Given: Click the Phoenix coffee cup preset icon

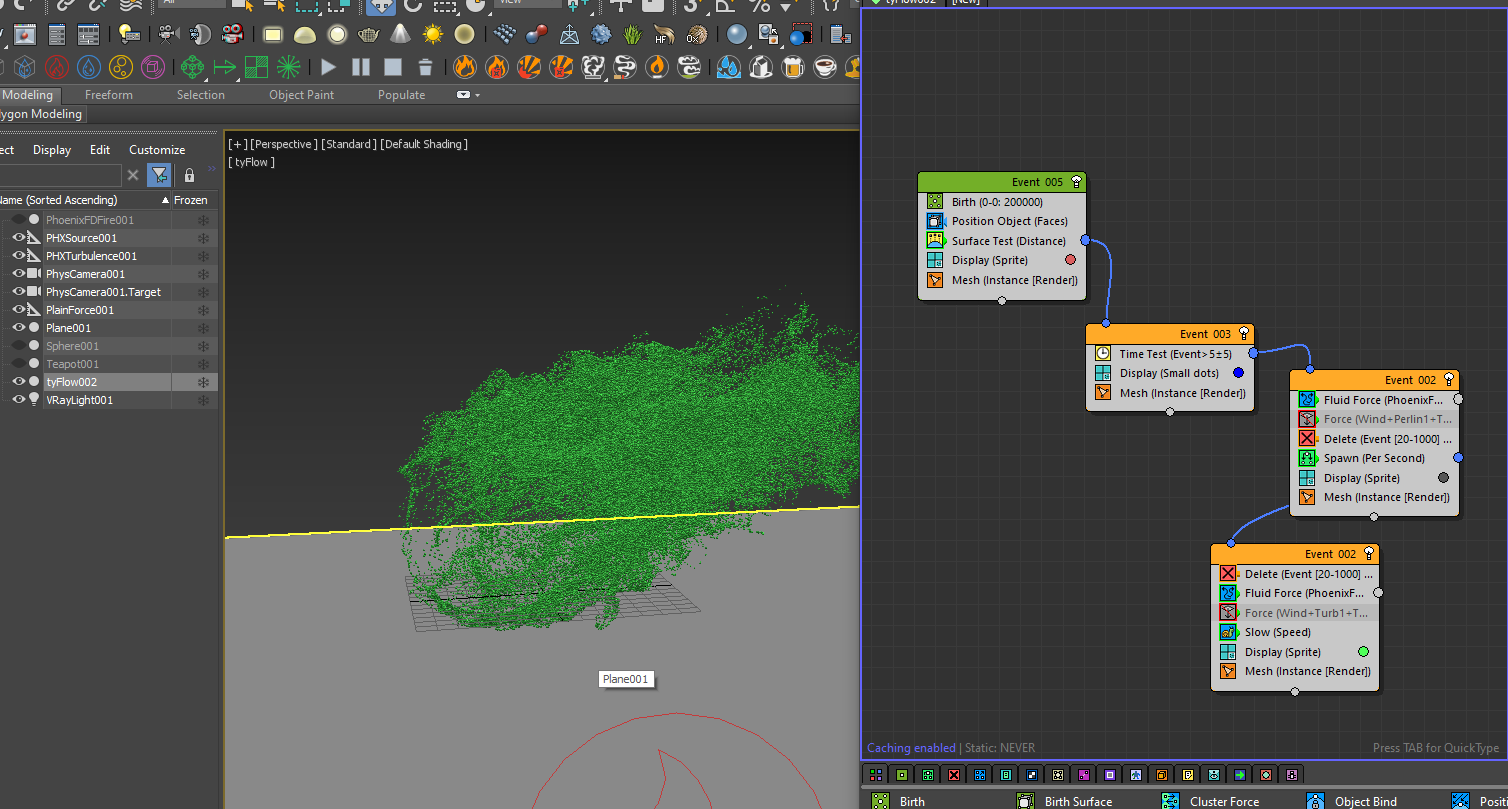Looking at the screenshot, I should pyautogui.click(x=825, y=67).
